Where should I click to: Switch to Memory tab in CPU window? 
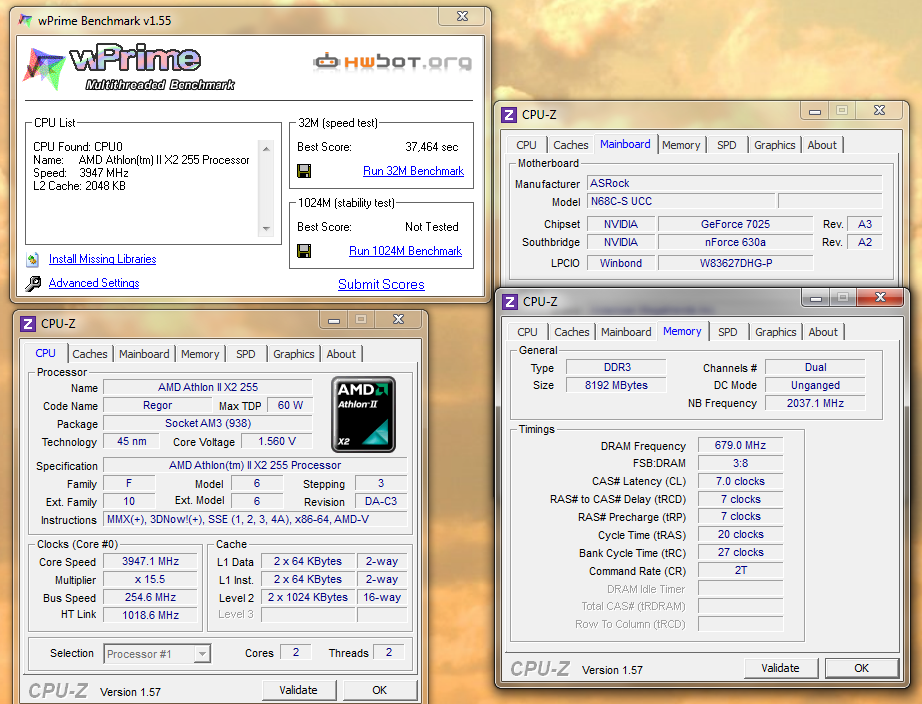(x=200, y=354)
